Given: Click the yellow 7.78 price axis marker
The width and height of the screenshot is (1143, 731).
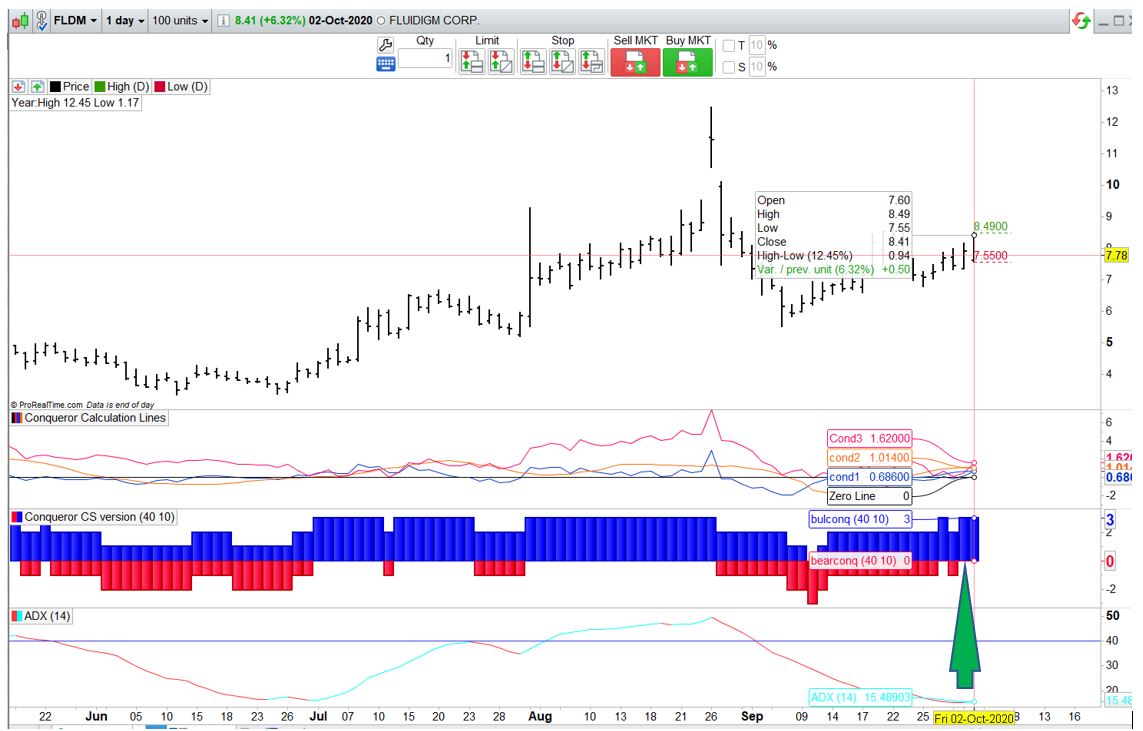Looking at the screenshot, I should (x=1116, y=256).
